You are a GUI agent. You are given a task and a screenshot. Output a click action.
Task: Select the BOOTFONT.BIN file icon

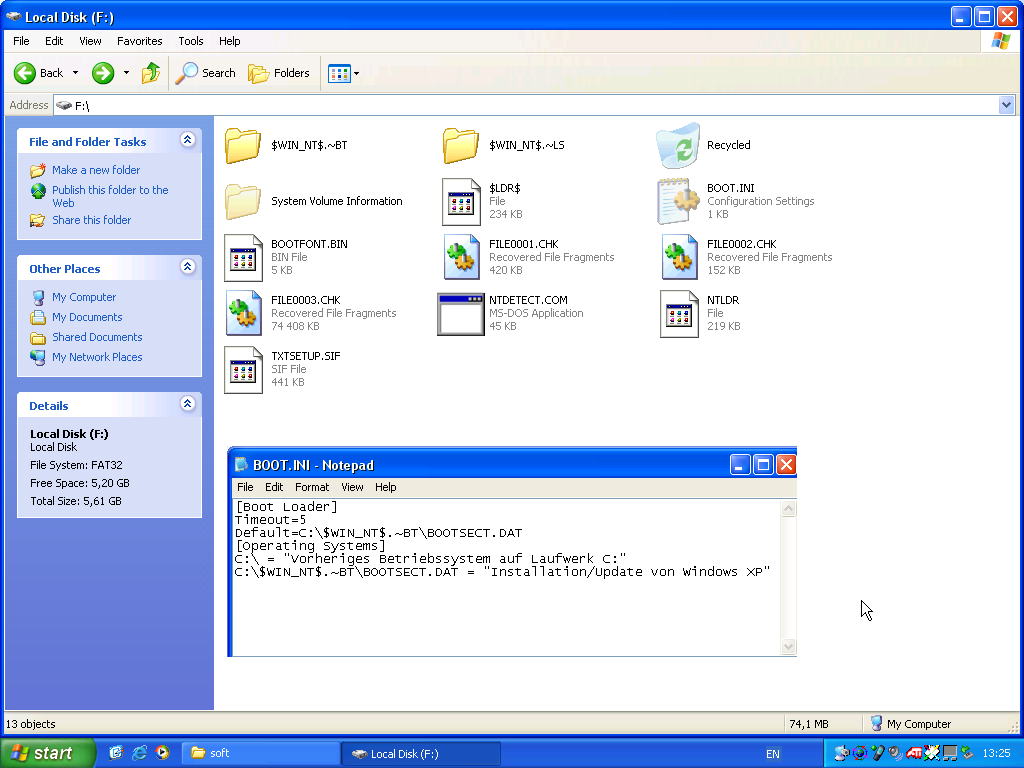click(x=243, y=258)
